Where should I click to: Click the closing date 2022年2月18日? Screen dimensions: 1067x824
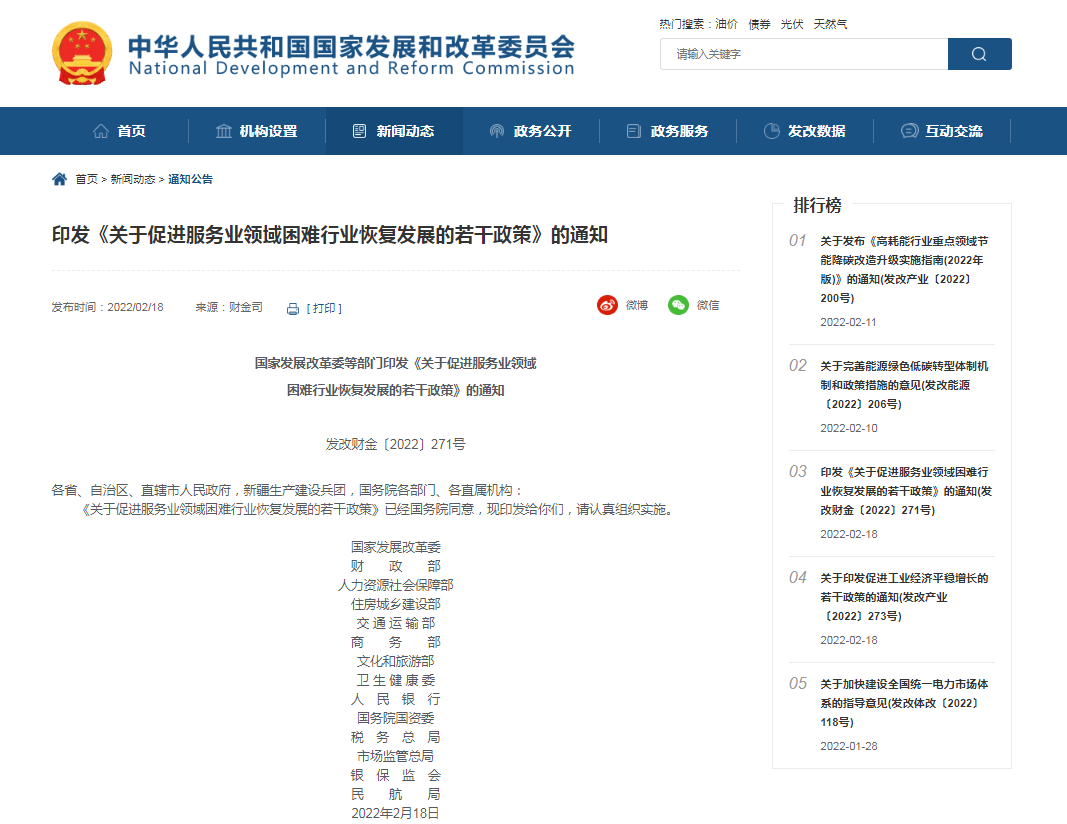tap(395, 813)
